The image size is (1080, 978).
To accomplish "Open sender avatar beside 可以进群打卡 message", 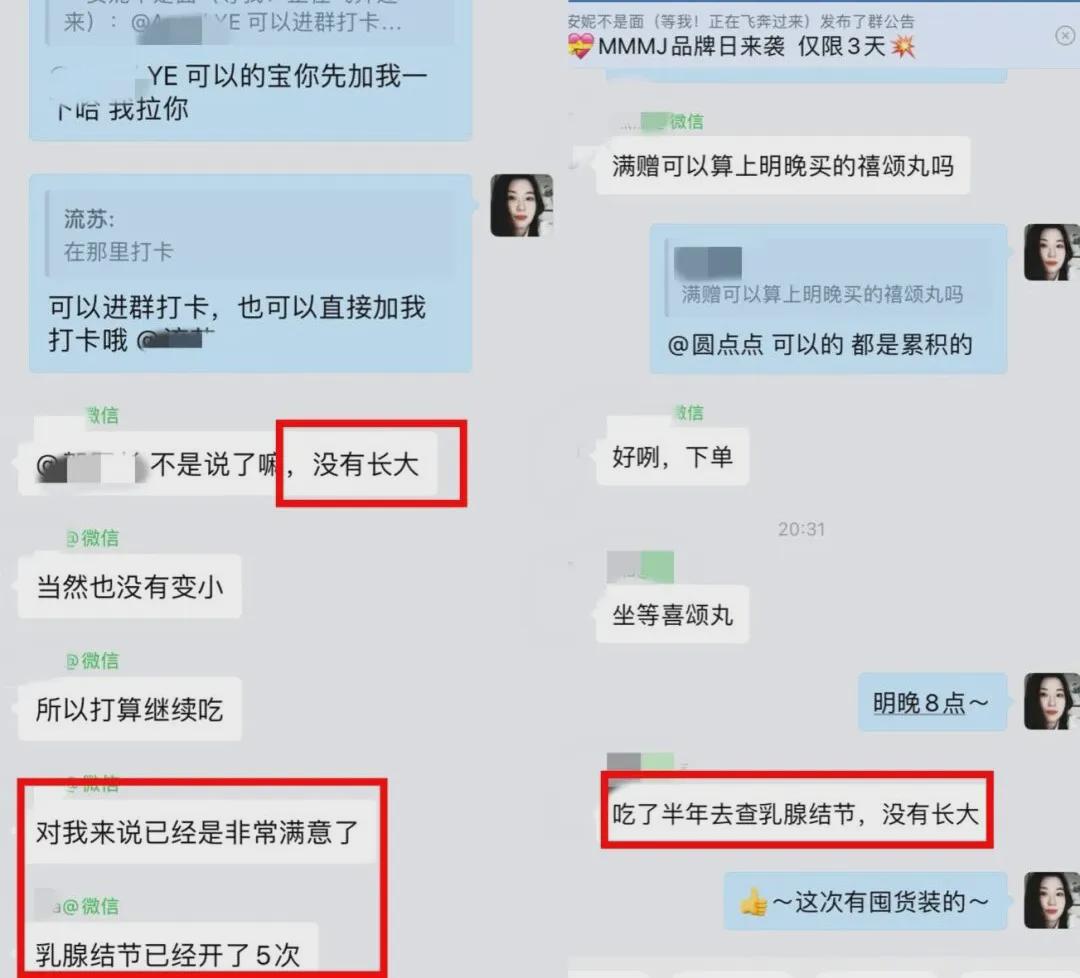I will pyautogui.click(x=521, y=205).
